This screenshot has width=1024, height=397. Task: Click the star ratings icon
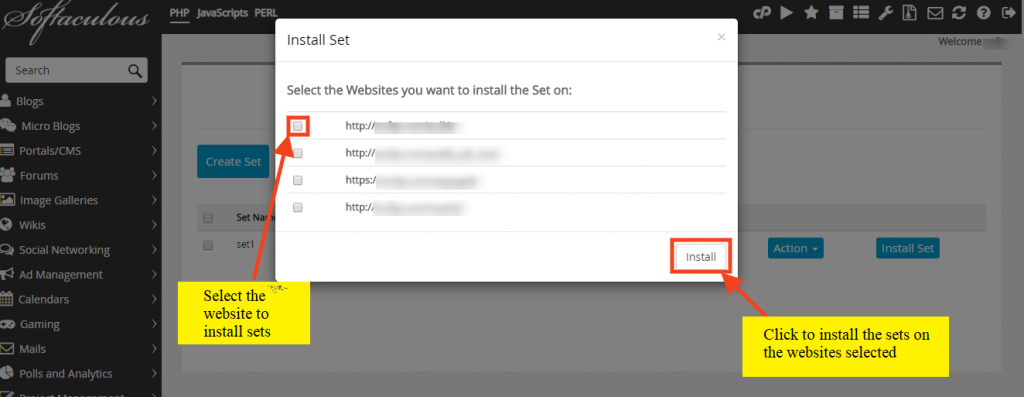point(811,12)
